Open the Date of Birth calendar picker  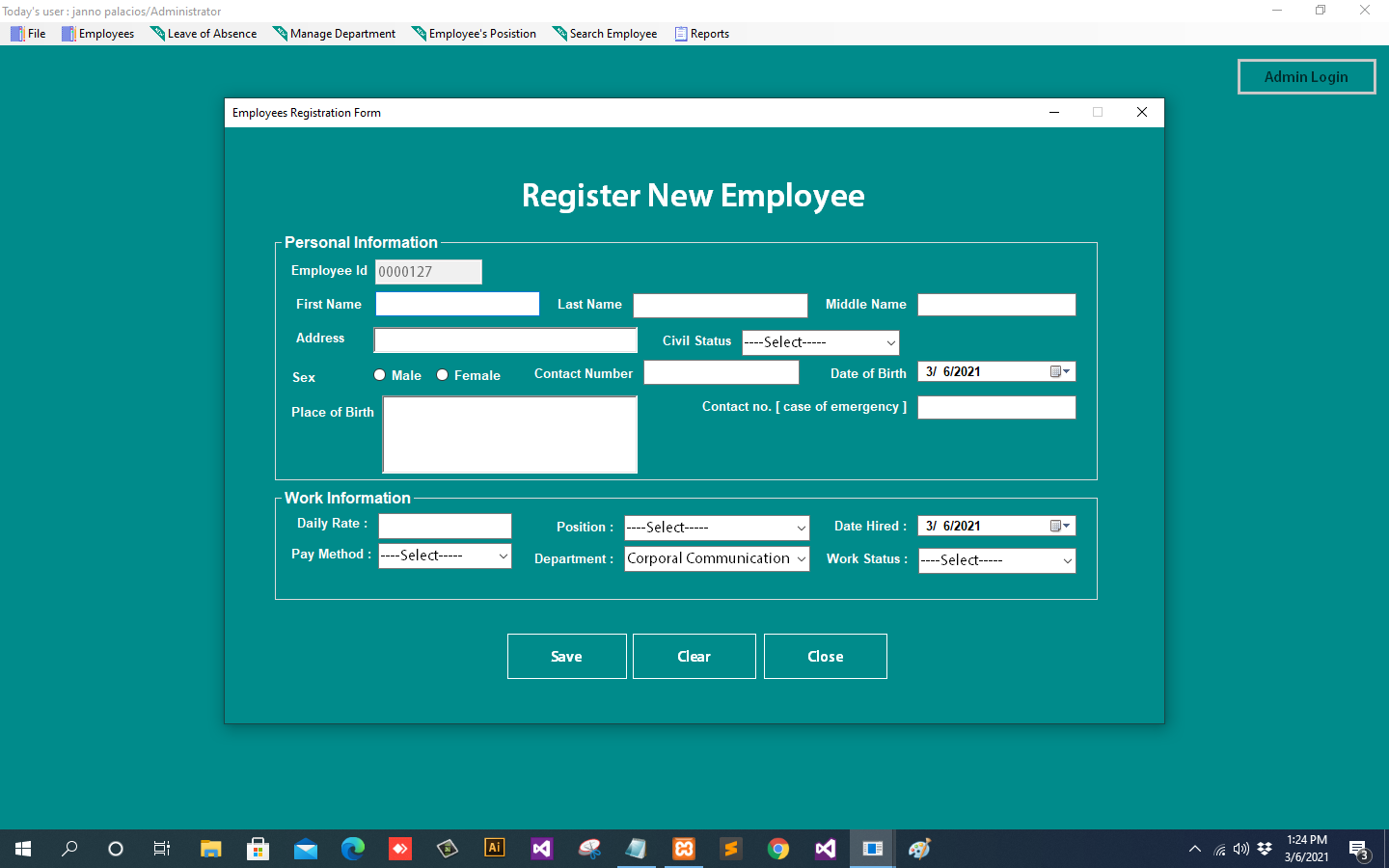1065,371
